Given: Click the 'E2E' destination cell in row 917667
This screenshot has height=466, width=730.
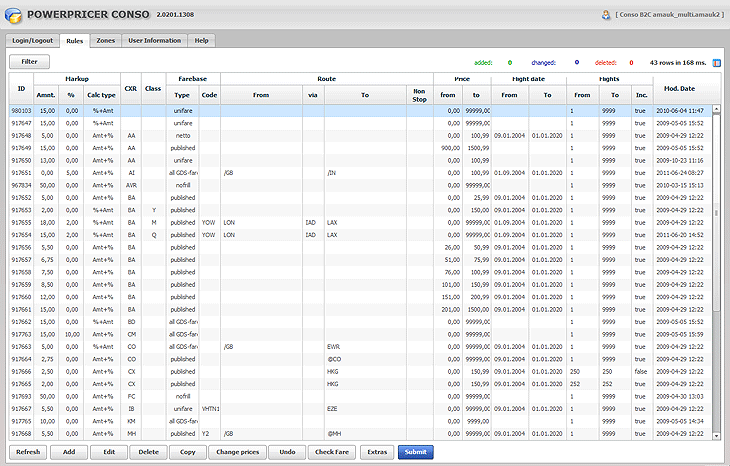Looking at the screenshot, I should point(365,409).
